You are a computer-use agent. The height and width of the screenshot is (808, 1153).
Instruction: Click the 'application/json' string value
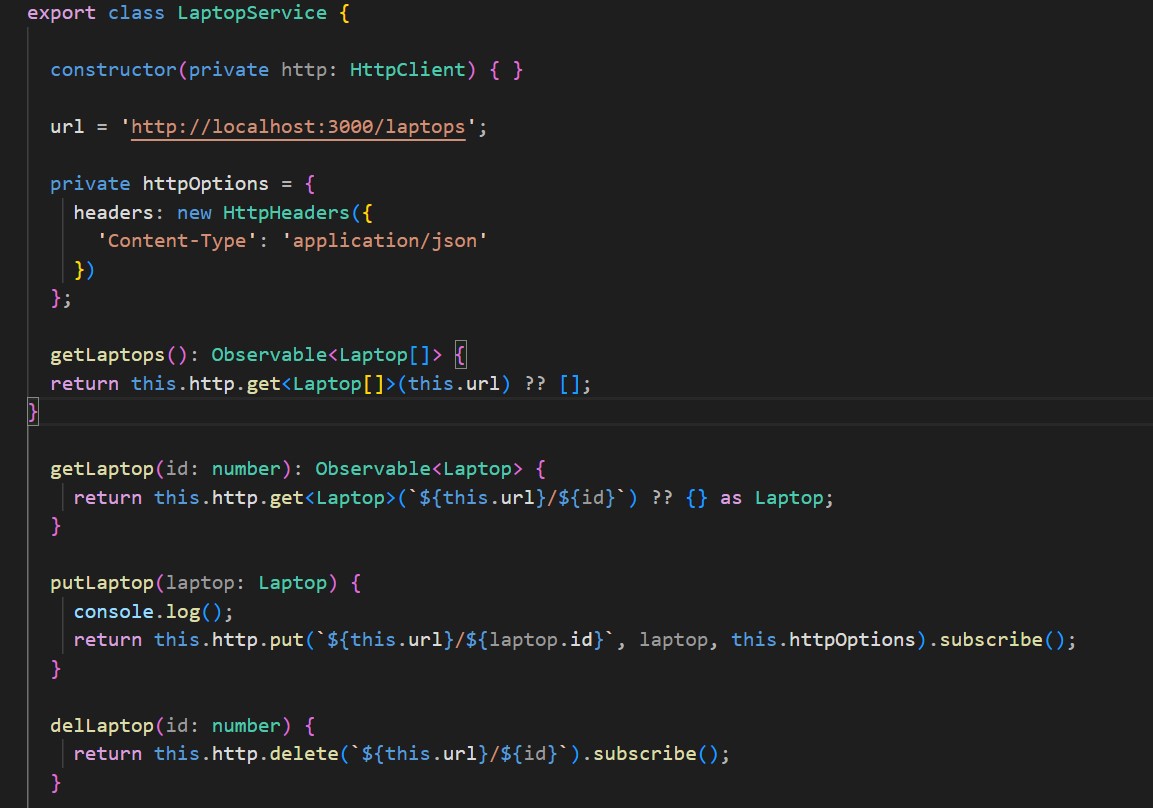point(390,241)
